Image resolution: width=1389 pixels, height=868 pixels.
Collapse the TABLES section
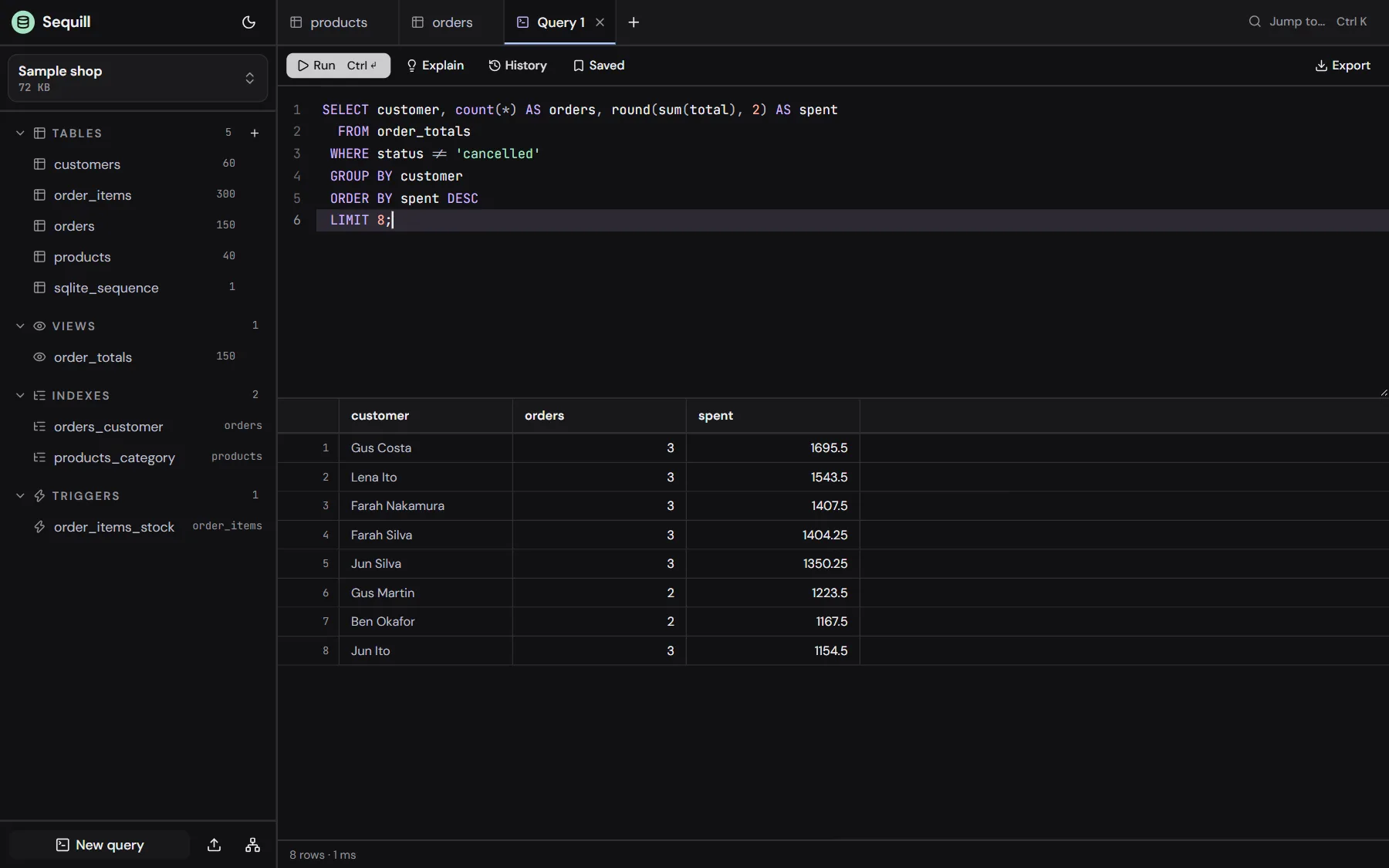pyautogui.click(x=20, y=133)
